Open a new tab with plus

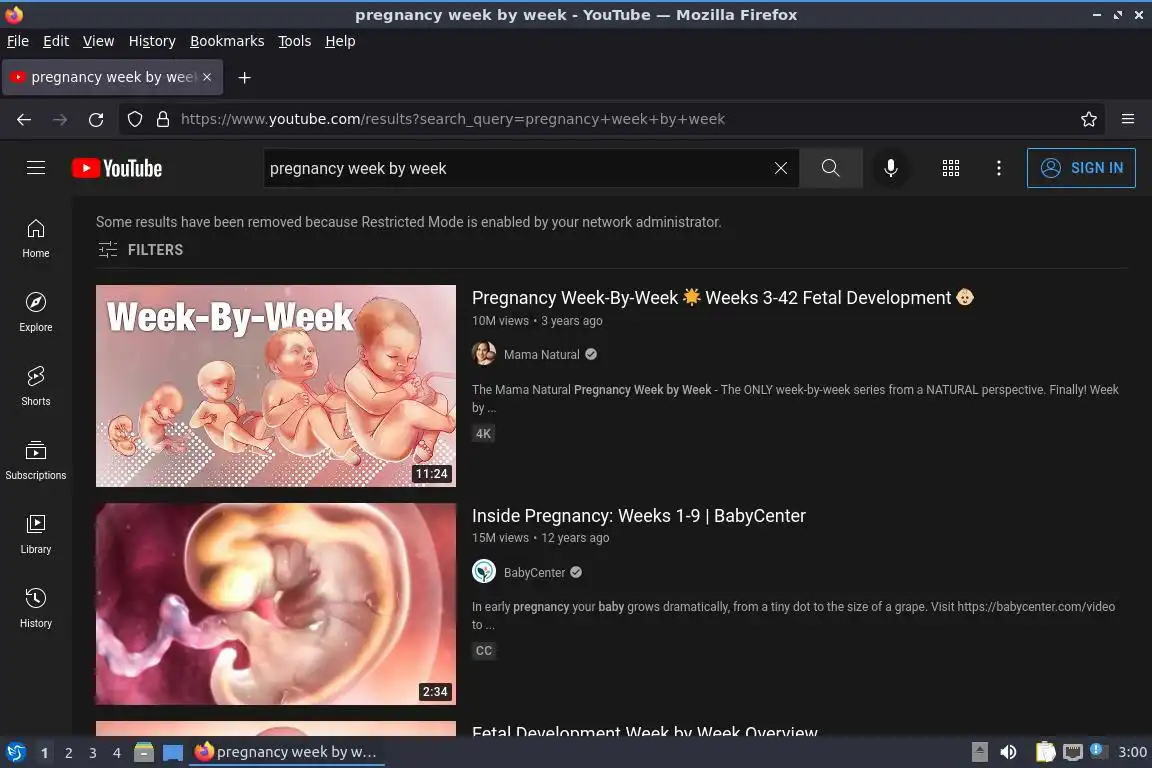(x=245, y=77)
